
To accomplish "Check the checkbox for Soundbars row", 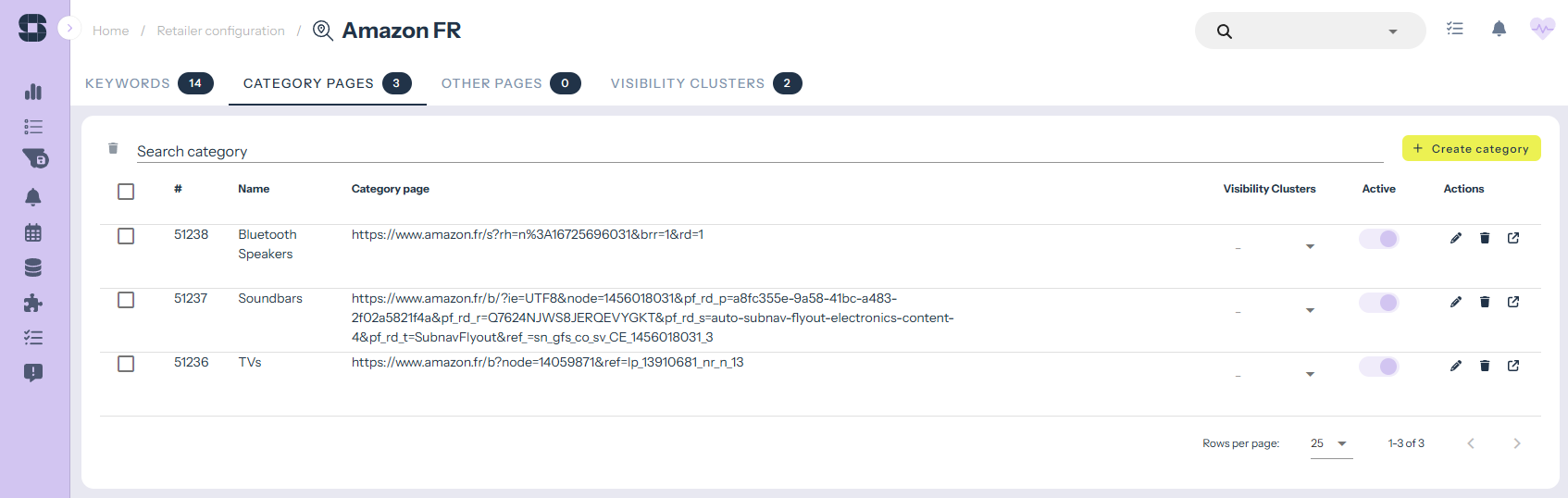I will (126, 300).
